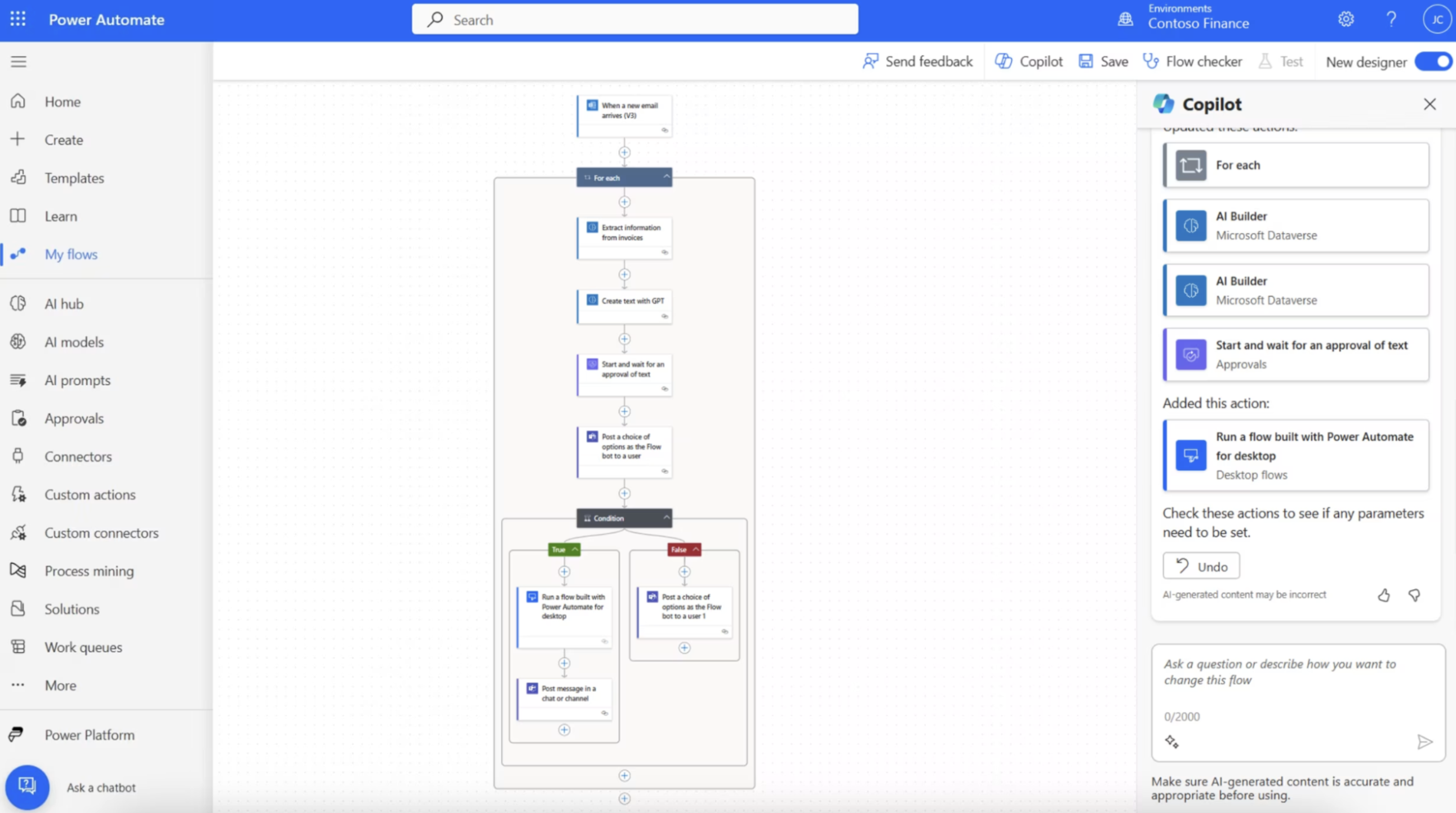
Task: Give thumbs down to the AI-generated content
Action: (x=1414, y=595)
